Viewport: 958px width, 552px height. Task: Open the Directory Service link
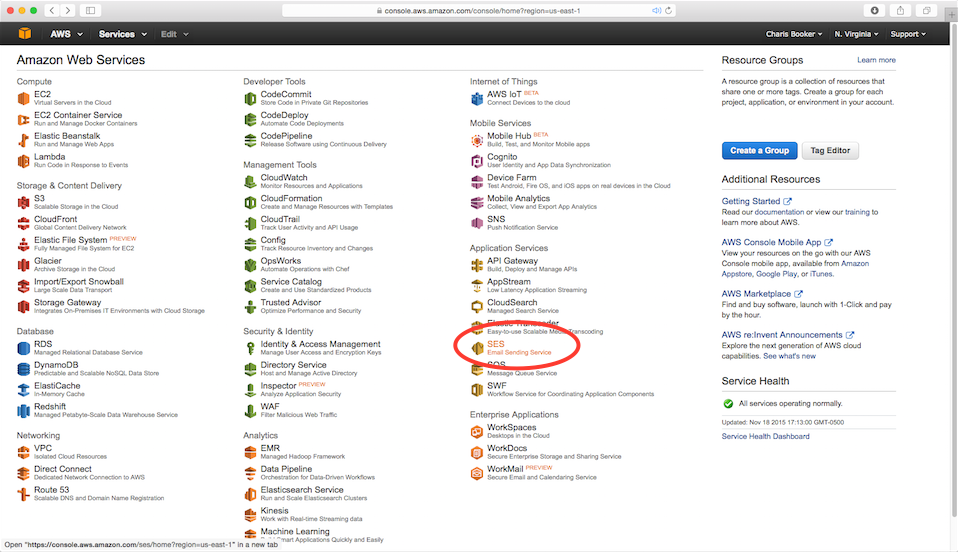tap(293, 365)
